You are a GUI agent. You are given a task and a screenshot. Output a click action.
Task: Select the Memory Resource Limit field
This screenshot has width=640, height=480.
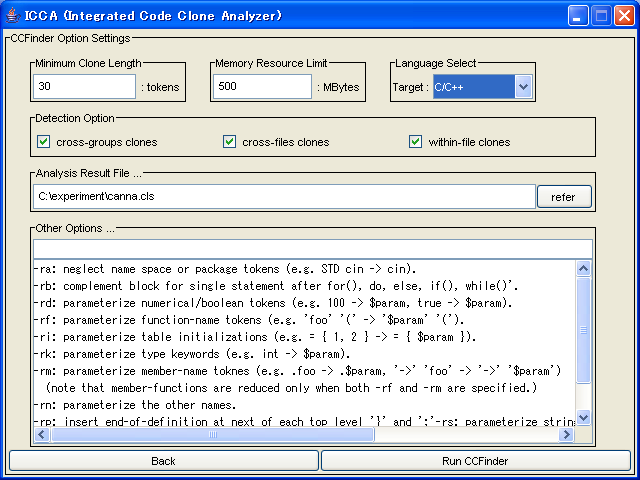262,87
